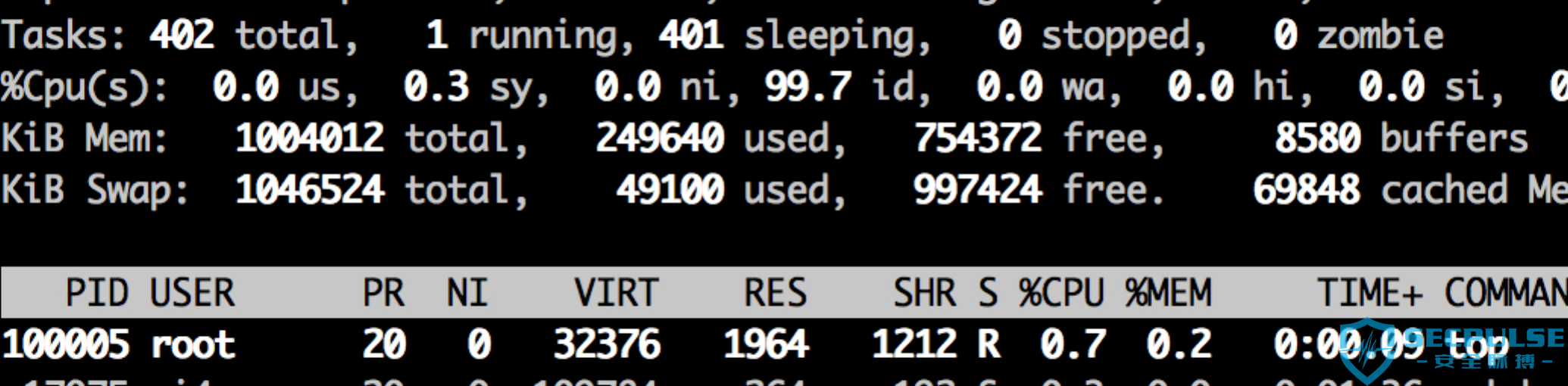The image size is (1568, 386).
Task: Click the '%CPU' column header
Action: (x=1061, y=293)
